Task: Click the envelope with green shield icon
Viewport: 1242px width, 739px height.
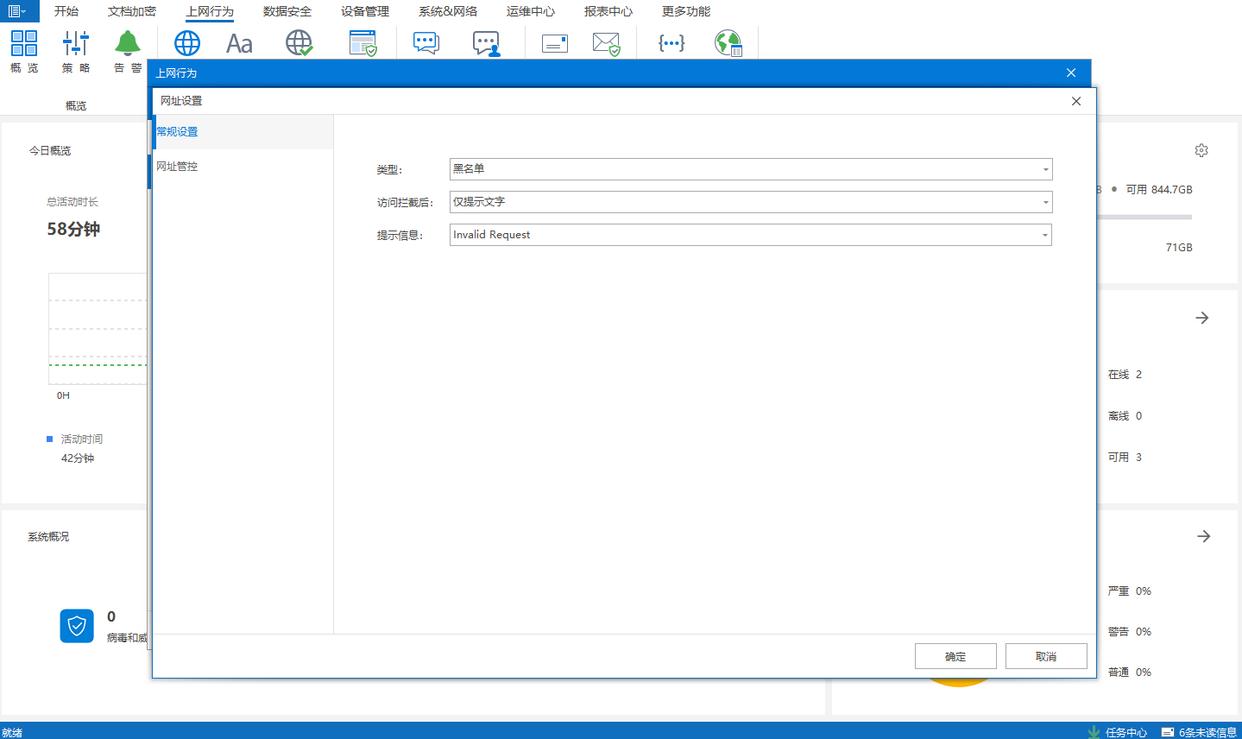Action: (606, 43)
